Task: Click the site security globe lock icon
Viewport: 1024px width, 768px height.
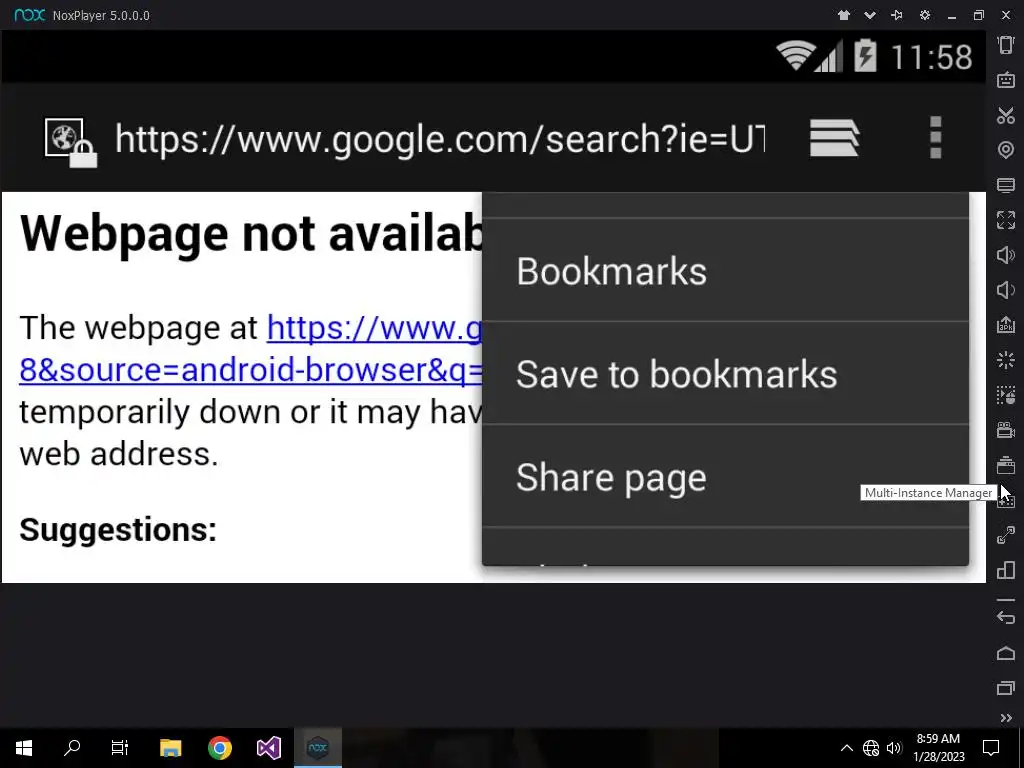Action: tap(71, 143)
